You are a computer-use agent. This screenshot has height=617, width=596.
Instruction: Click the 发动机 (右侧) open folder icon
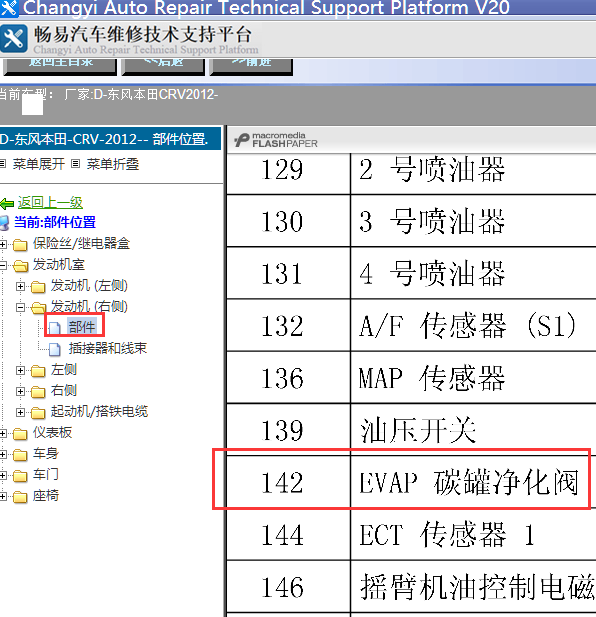point(39,308)
